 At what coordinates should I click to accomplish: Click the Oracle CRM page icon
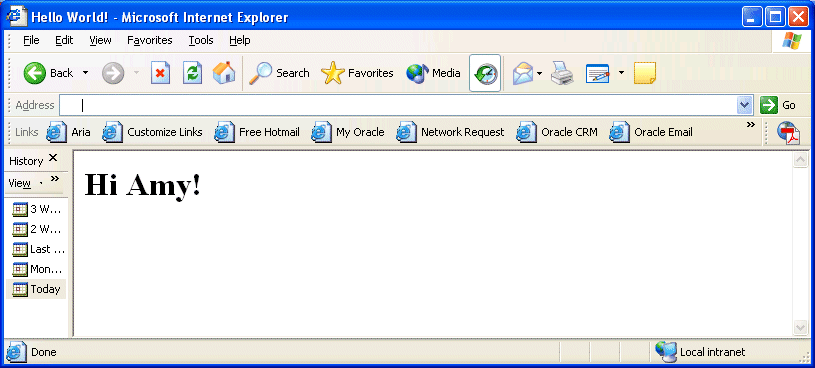[x=526, y=132]
